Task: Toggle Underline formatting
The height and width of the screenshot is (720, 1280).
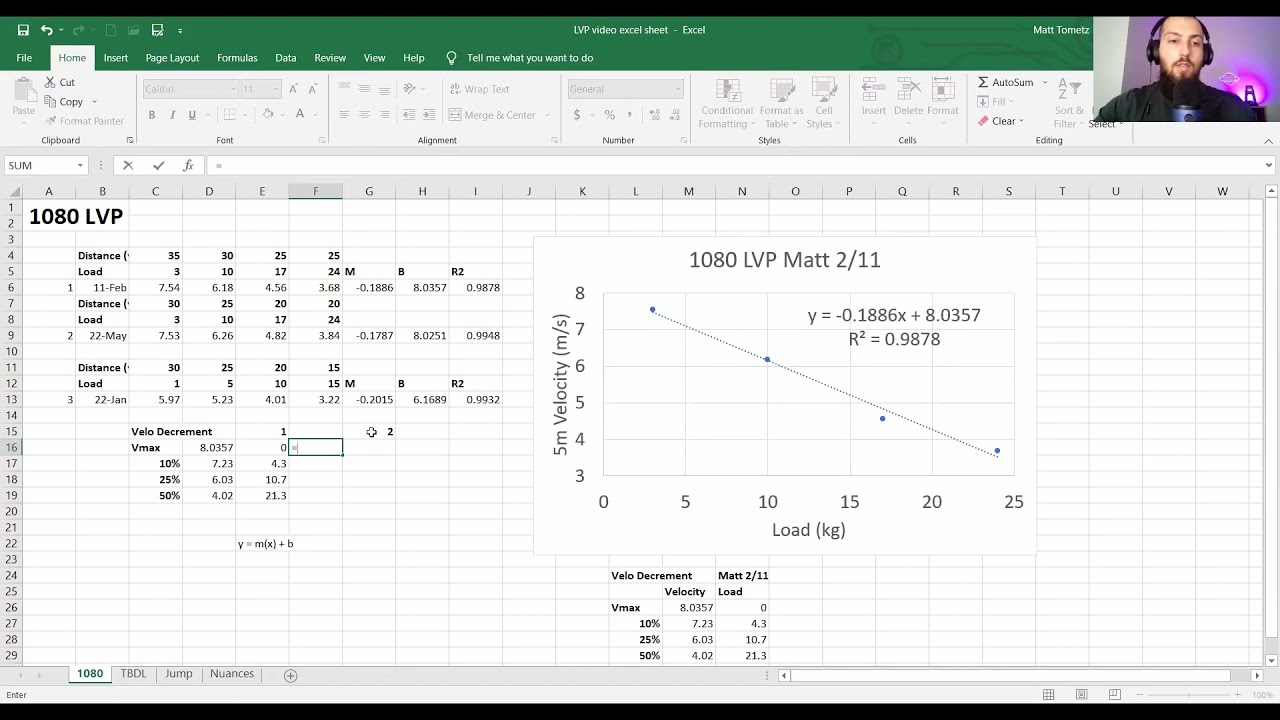Action: 192,115
